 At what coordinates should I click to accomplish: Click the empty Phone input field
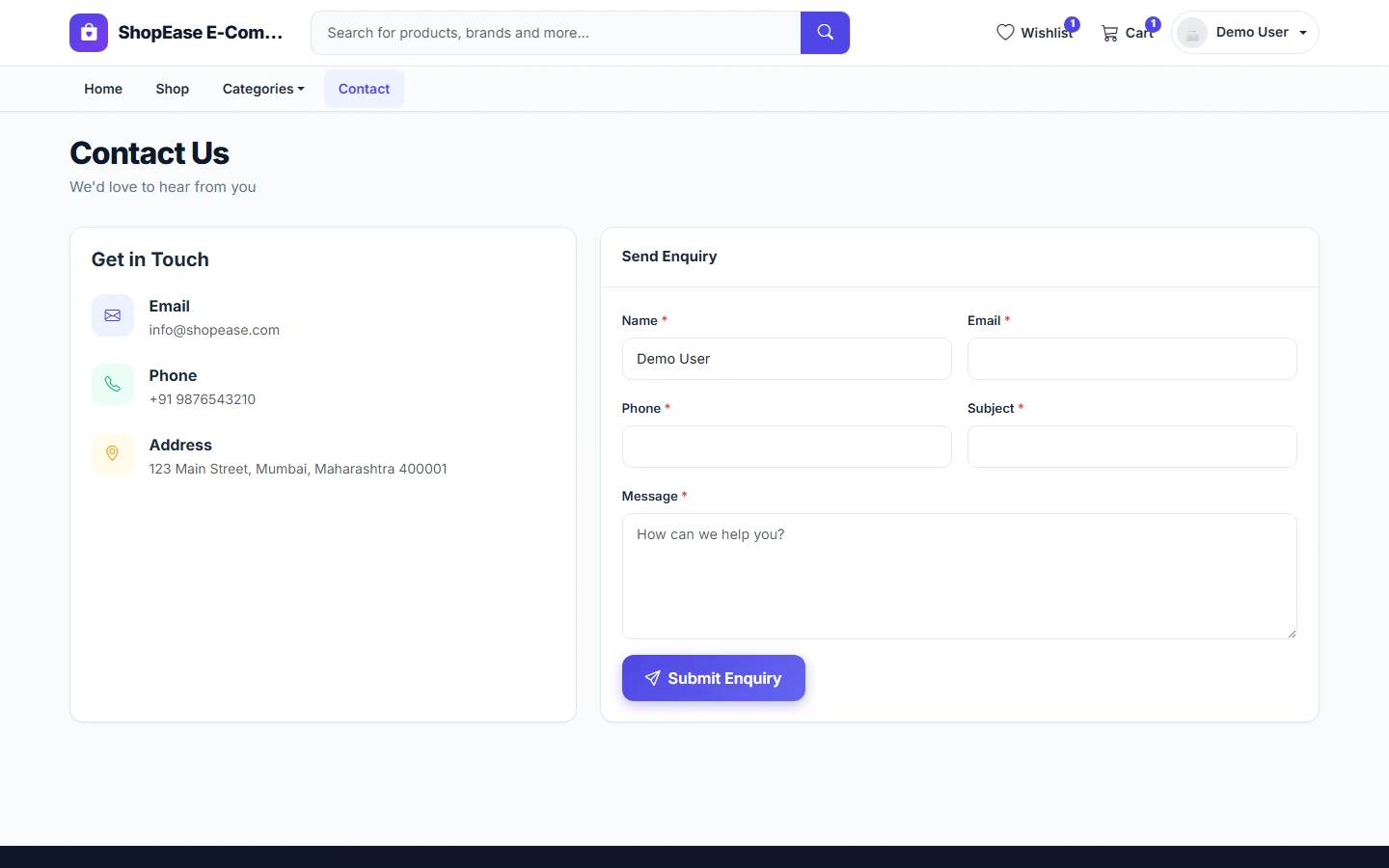click(786, 447)
